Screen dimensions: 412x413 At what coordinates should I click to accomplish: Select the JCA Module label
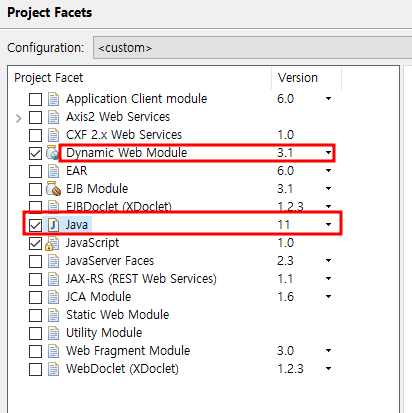pyautogui.click(x=98, y=297)
